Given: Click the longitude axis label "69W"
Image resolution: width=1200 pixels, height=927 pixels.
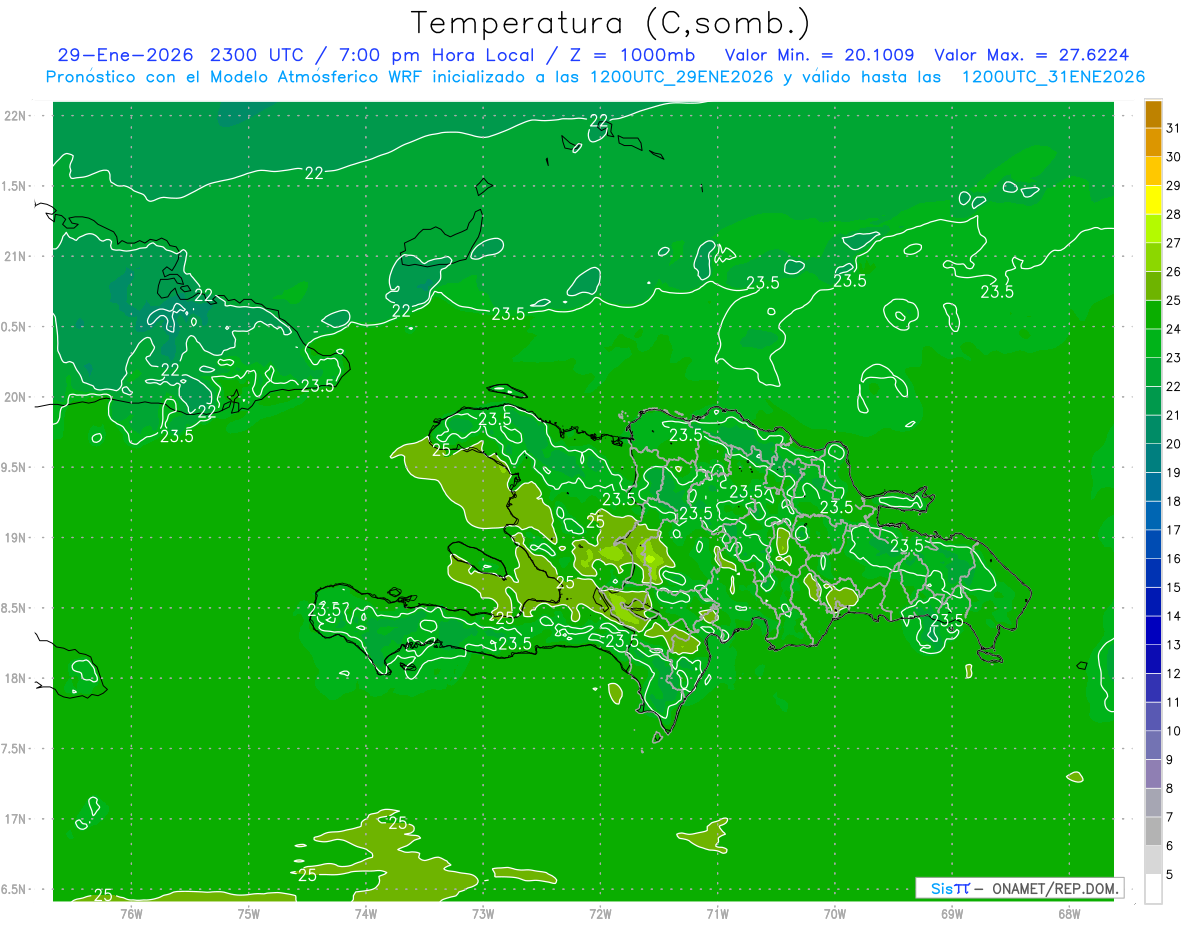Looking at the screenshot, I should 951,913.
